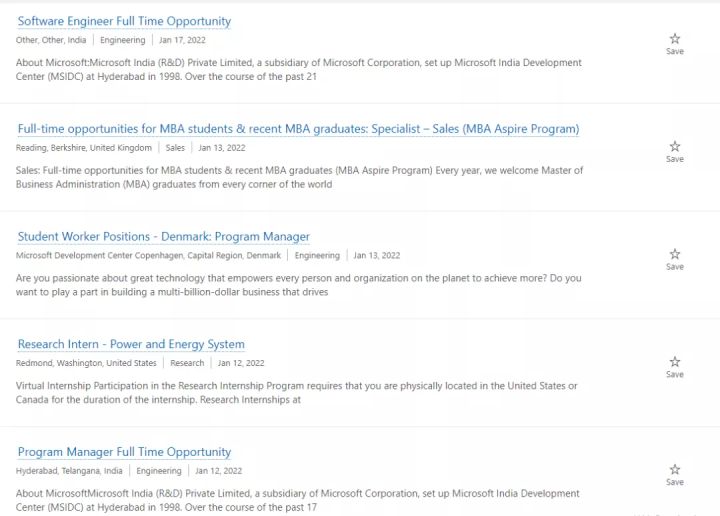Star the MBA Aspire Program Sales listing
Screen dimensions: 720x516
(x=675, y=148)
